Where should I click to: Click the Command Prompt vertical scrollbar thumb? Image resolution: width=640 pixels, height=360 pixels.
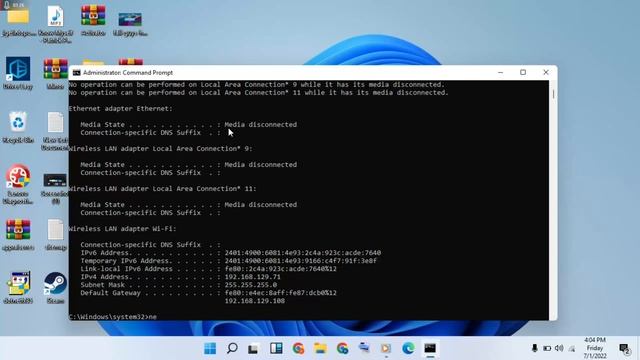[553, 94]
